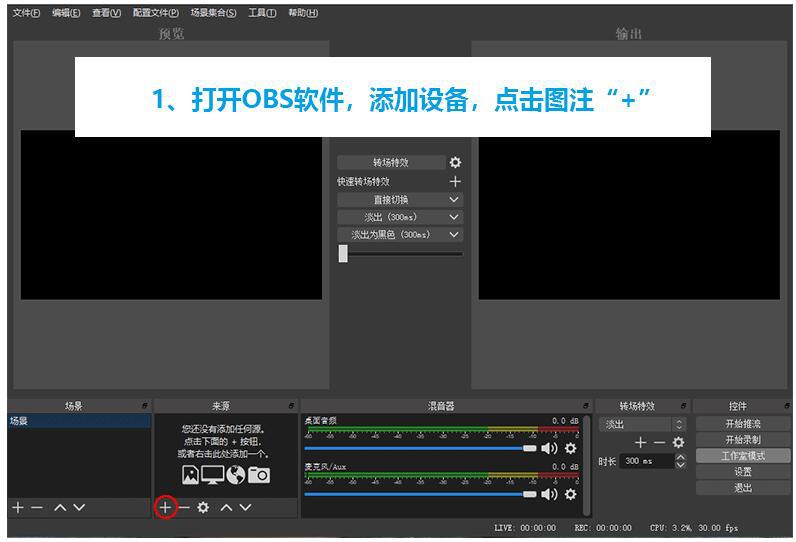Move scene up arrow in Scenes panel

coord(60,507)
